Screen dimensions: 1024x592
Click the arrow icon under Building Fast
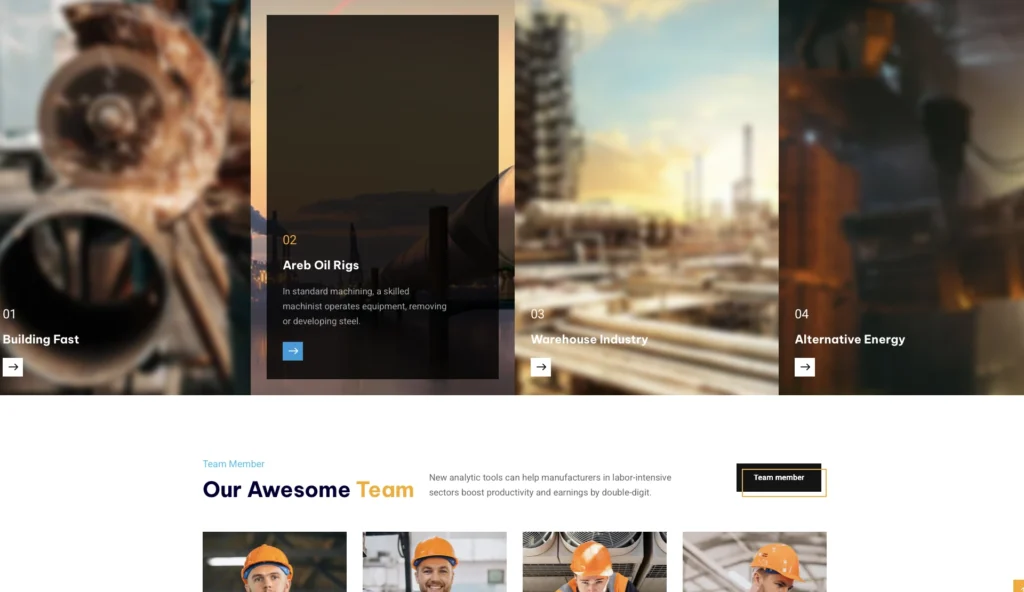(12, 367)
